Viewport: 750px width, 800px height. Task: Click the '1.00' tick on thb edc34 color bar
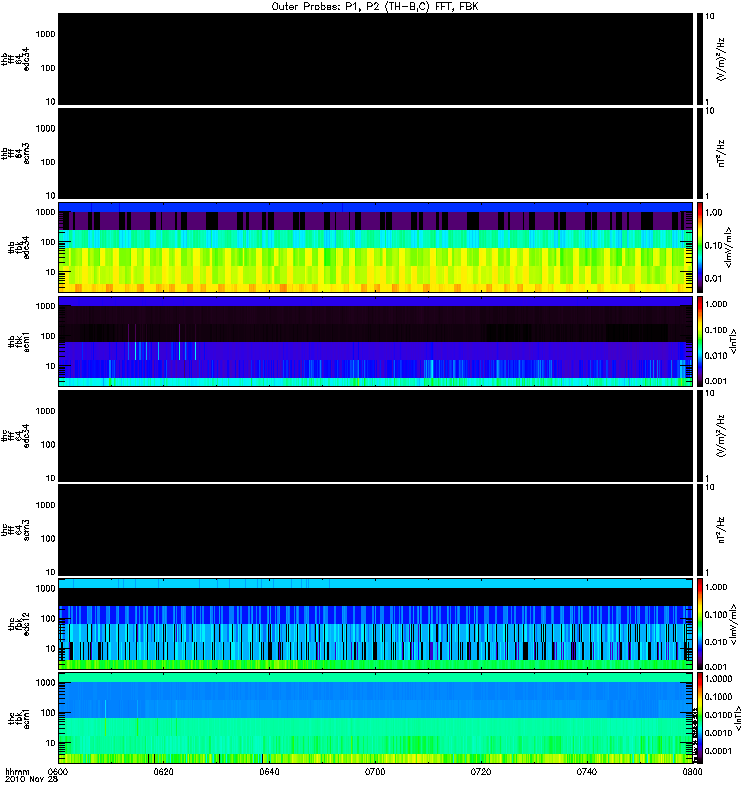coord(714,213)
